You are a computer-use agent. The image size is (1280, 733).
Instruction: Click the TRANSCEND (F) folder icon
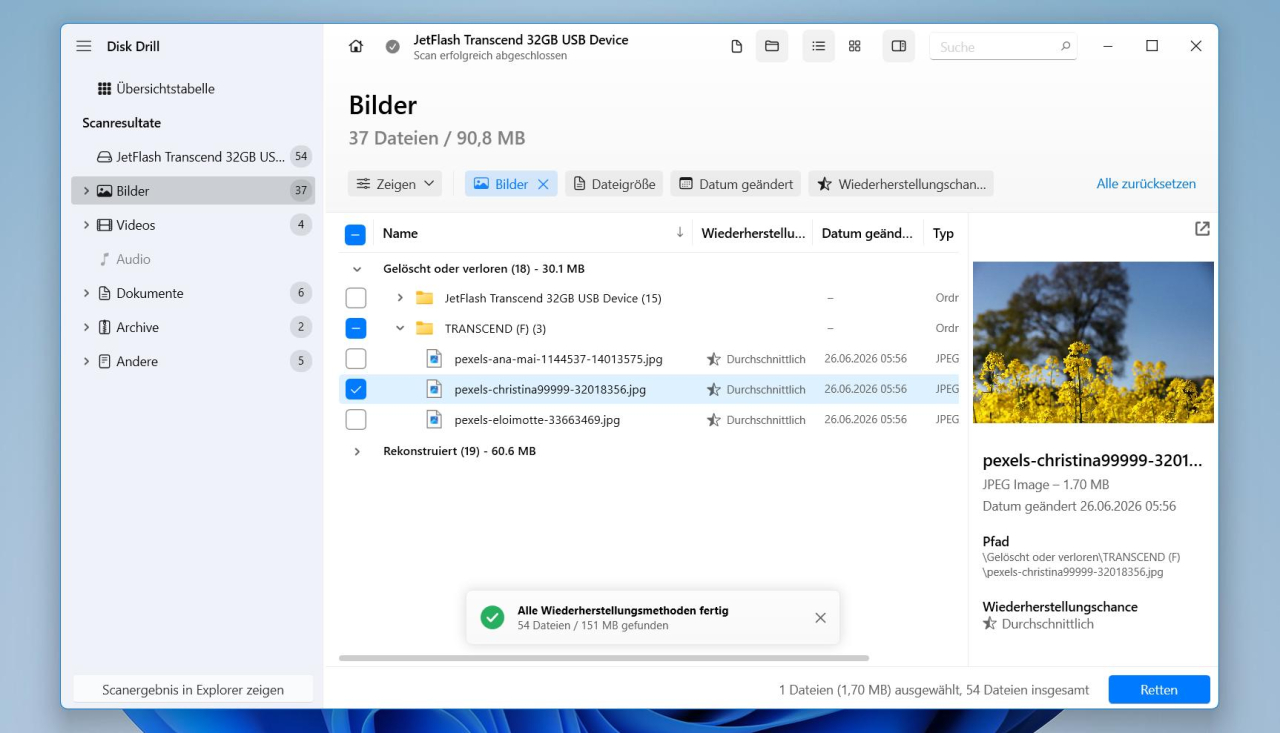click(425, 328)
